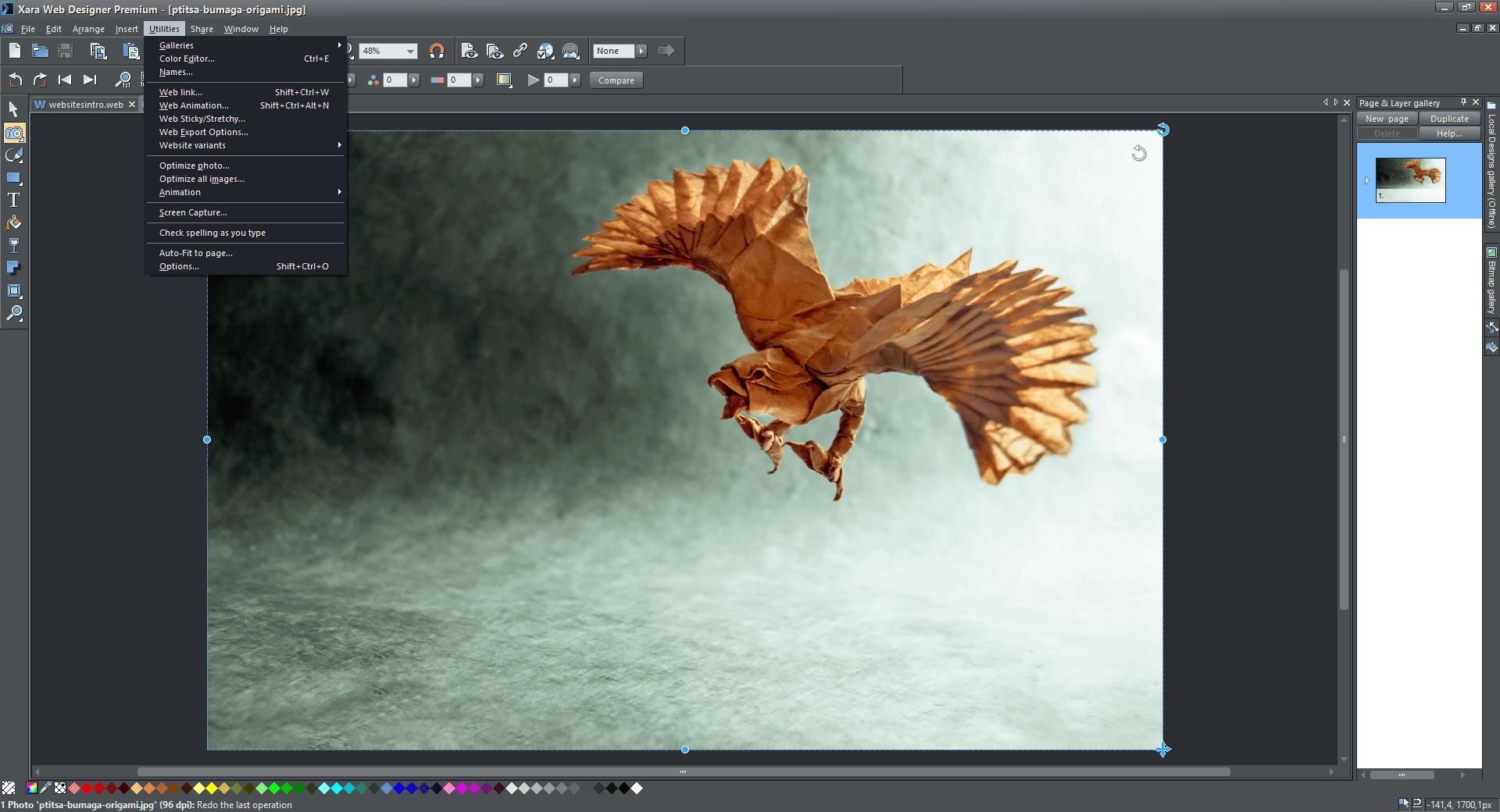Expand the None field arrow
Screen dimensions: 1500x812
(x=641, y=51)
